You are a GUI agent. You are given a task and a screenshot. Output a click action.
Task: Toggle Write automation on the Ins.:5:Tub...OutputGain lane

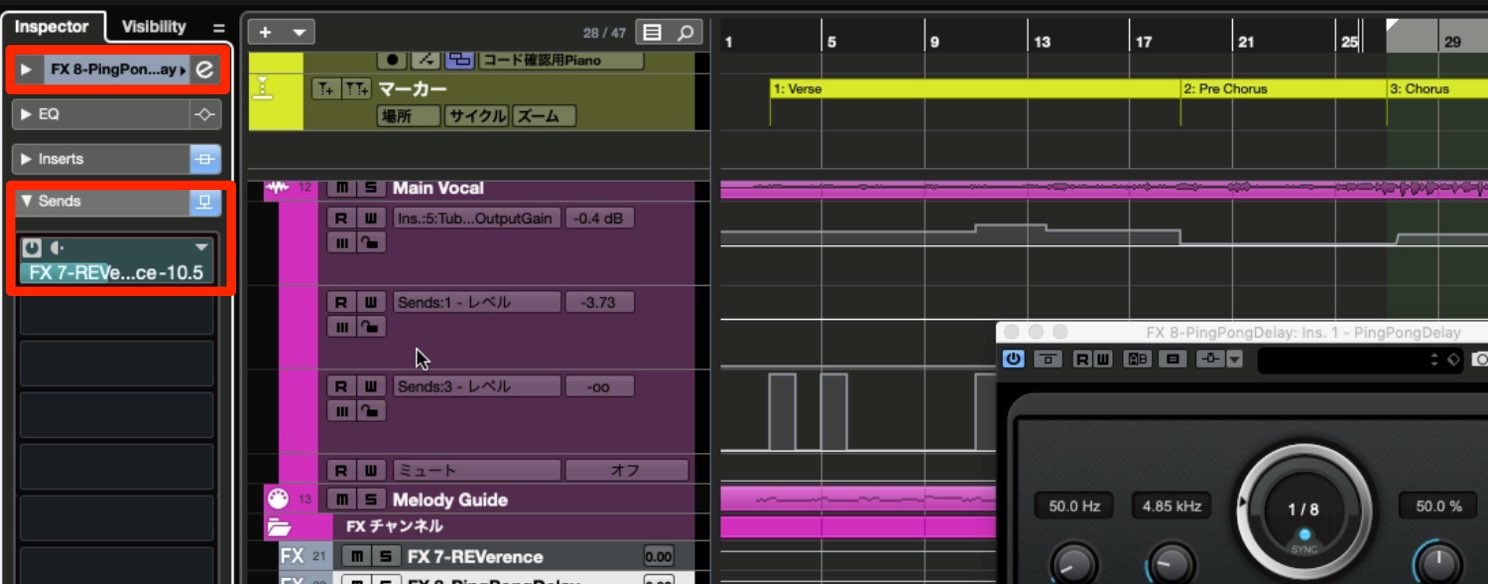tap(370, 218)
